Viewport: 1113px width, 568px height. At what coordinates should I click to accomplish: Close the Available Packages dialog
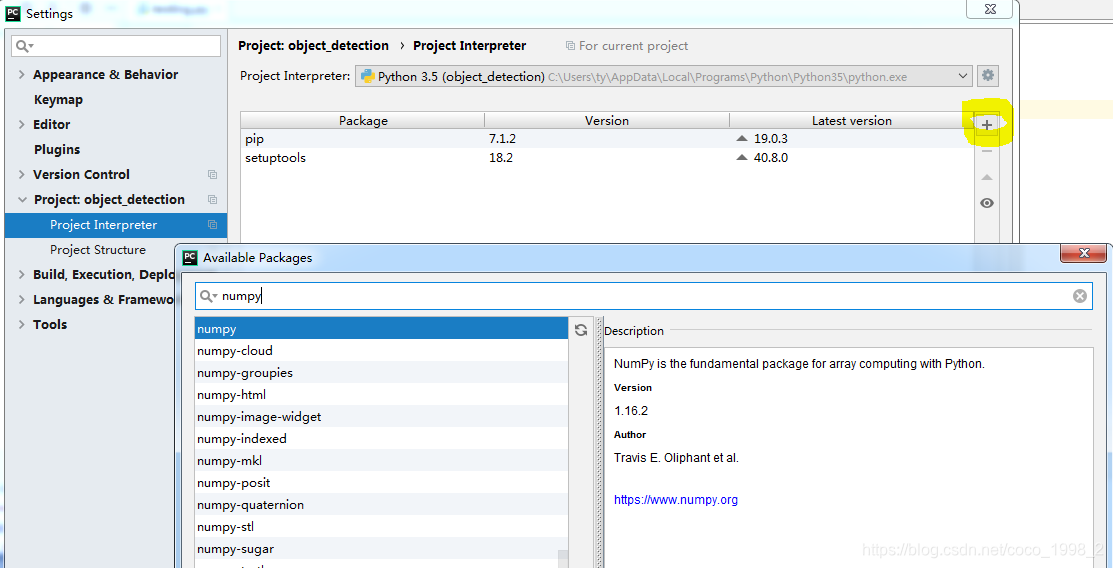(x=1083, y=253)
